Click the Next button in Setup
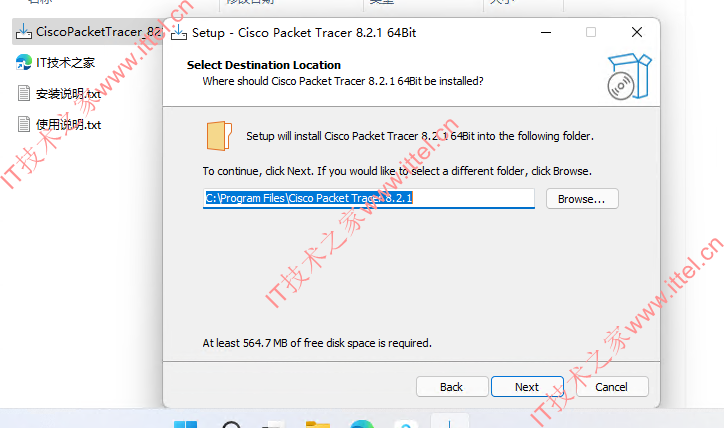724x428 pixels. [527, 386]
